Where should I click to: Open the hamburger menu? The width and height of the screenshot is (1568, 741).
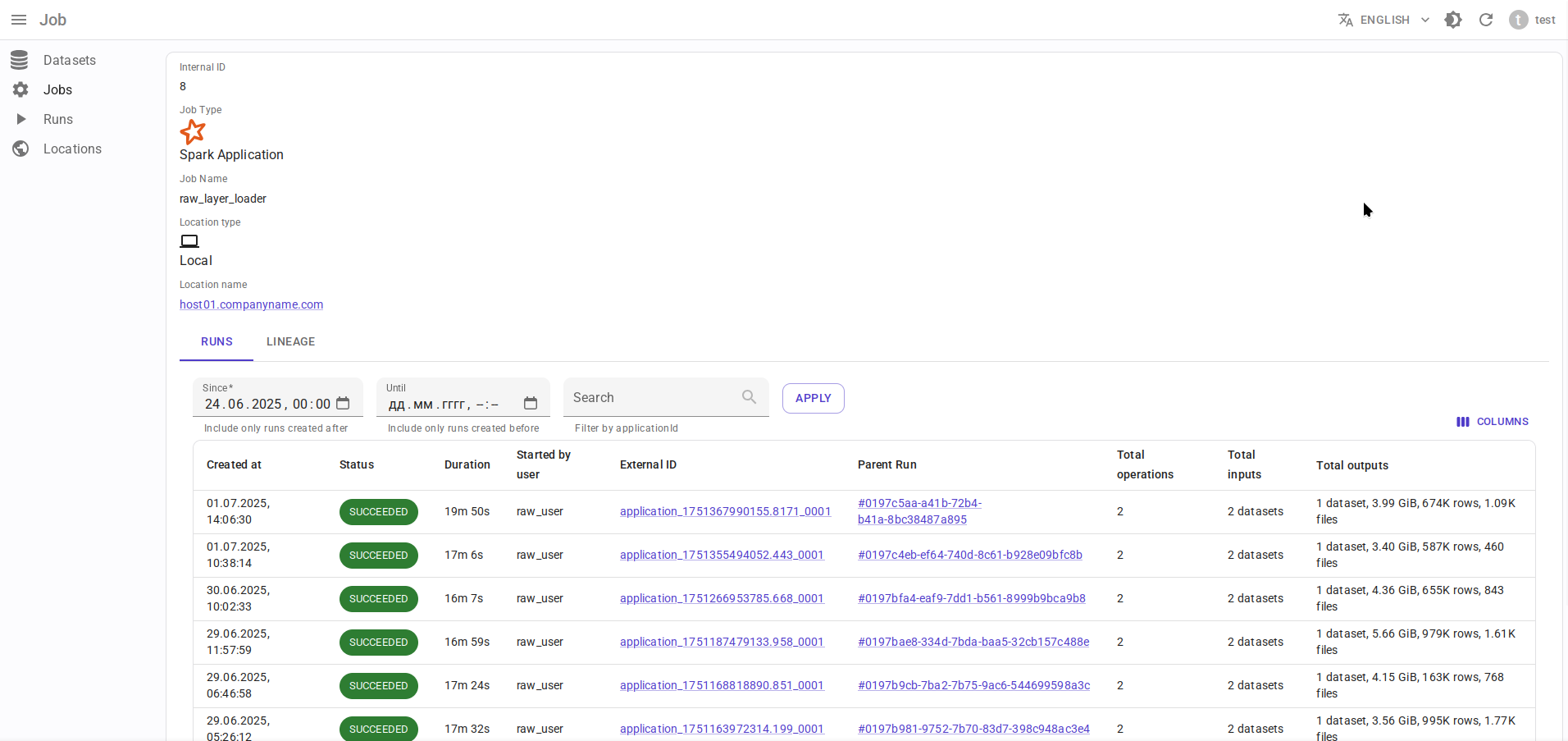tap(19, 20)
